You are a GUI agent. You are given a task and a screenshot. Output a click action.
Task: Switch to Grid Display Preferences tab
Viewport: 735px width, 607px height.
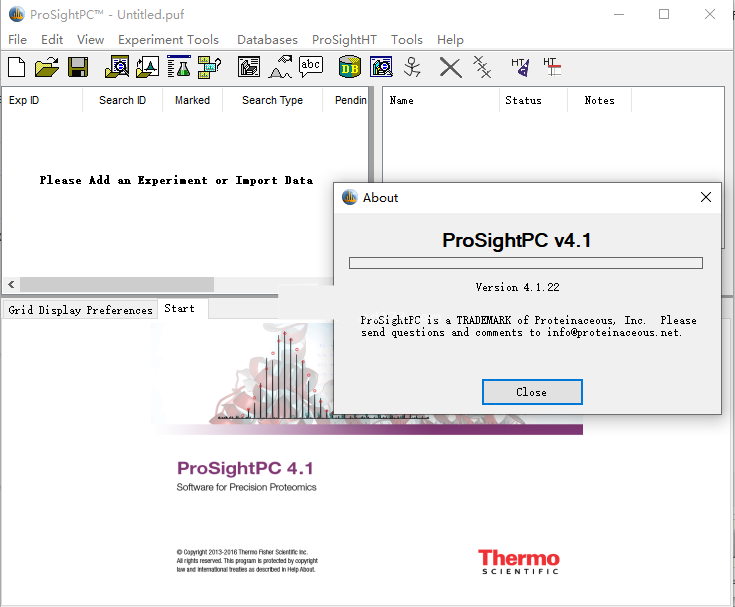80,310
